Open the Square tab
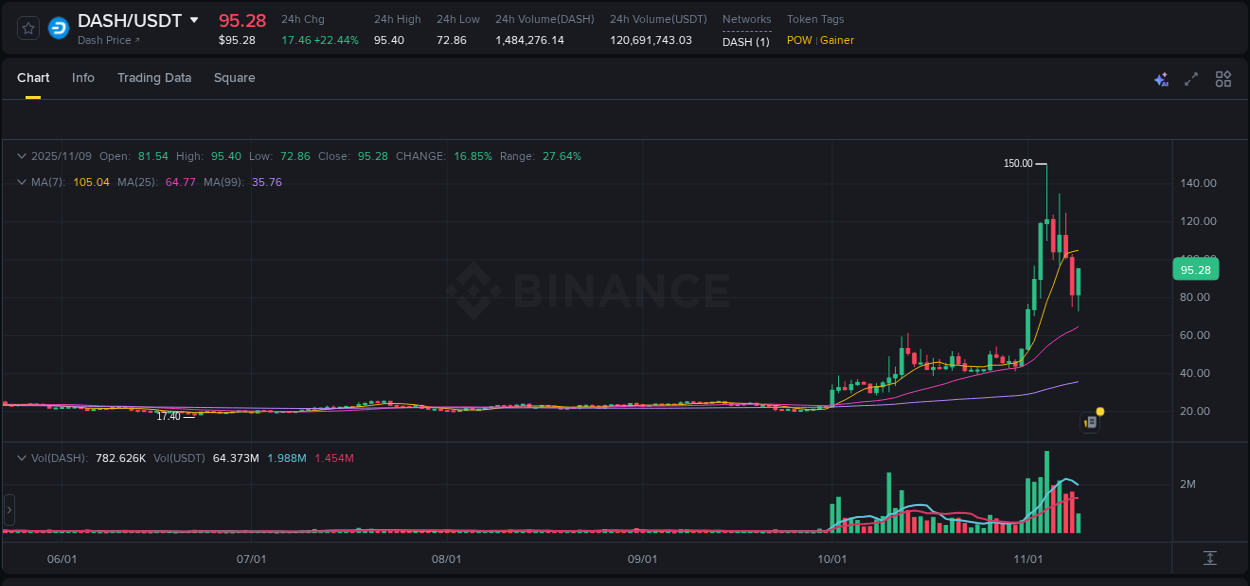 click(x=234, y=78)
